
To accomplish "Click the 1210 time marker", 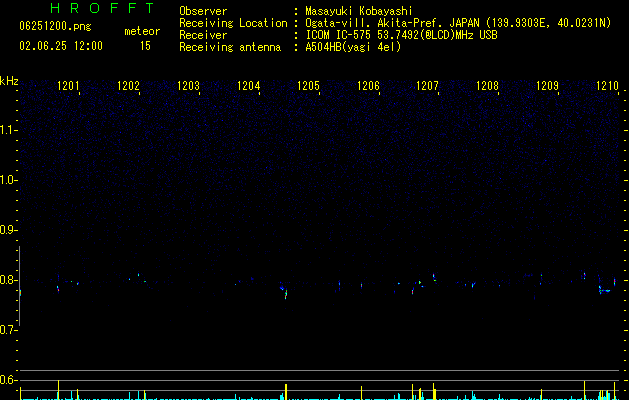I will click(x=607, y=86).
